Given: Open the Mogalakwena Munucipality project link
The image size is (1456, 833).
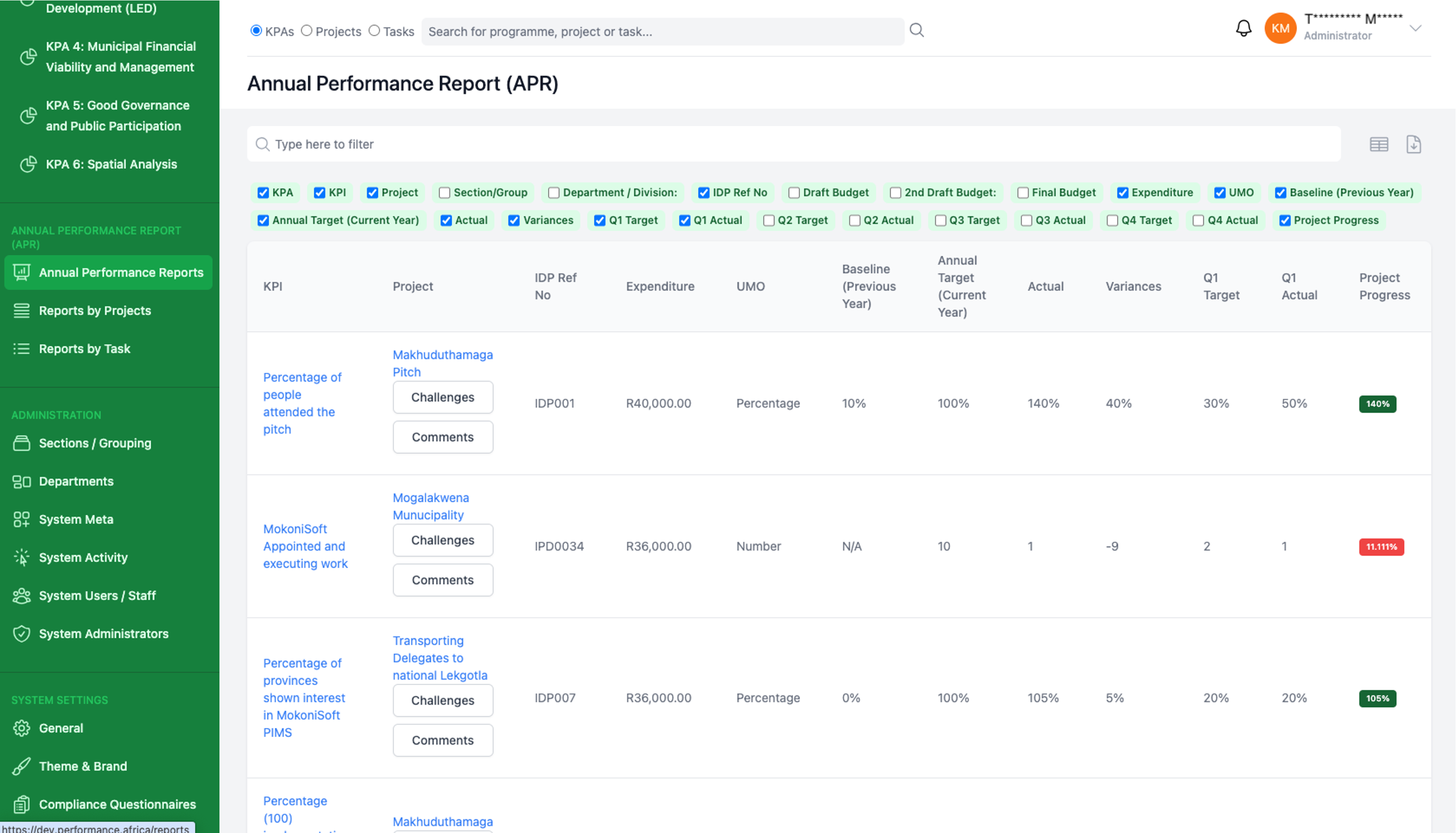Looking at the screenshot, I should click(430, 507).
